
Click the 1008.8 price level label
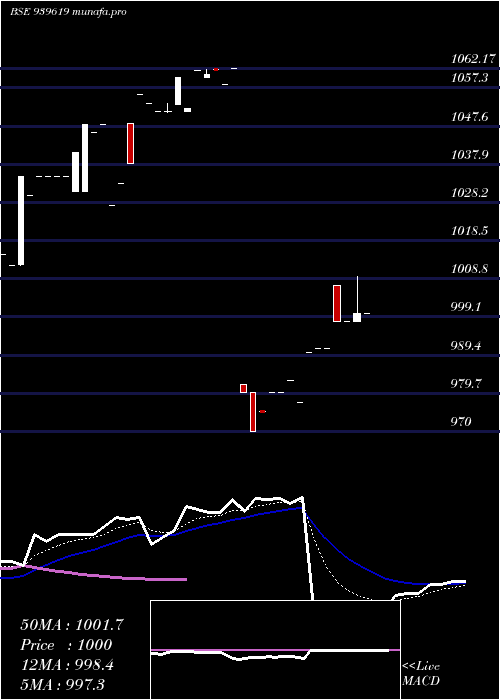click(469, 269)
